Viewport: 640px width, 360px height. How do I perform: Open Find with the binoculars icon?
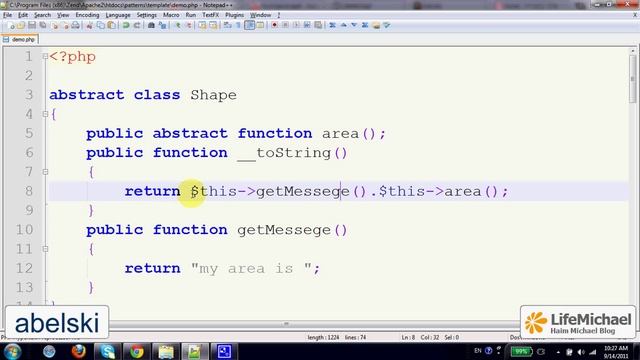pos(151,25)
